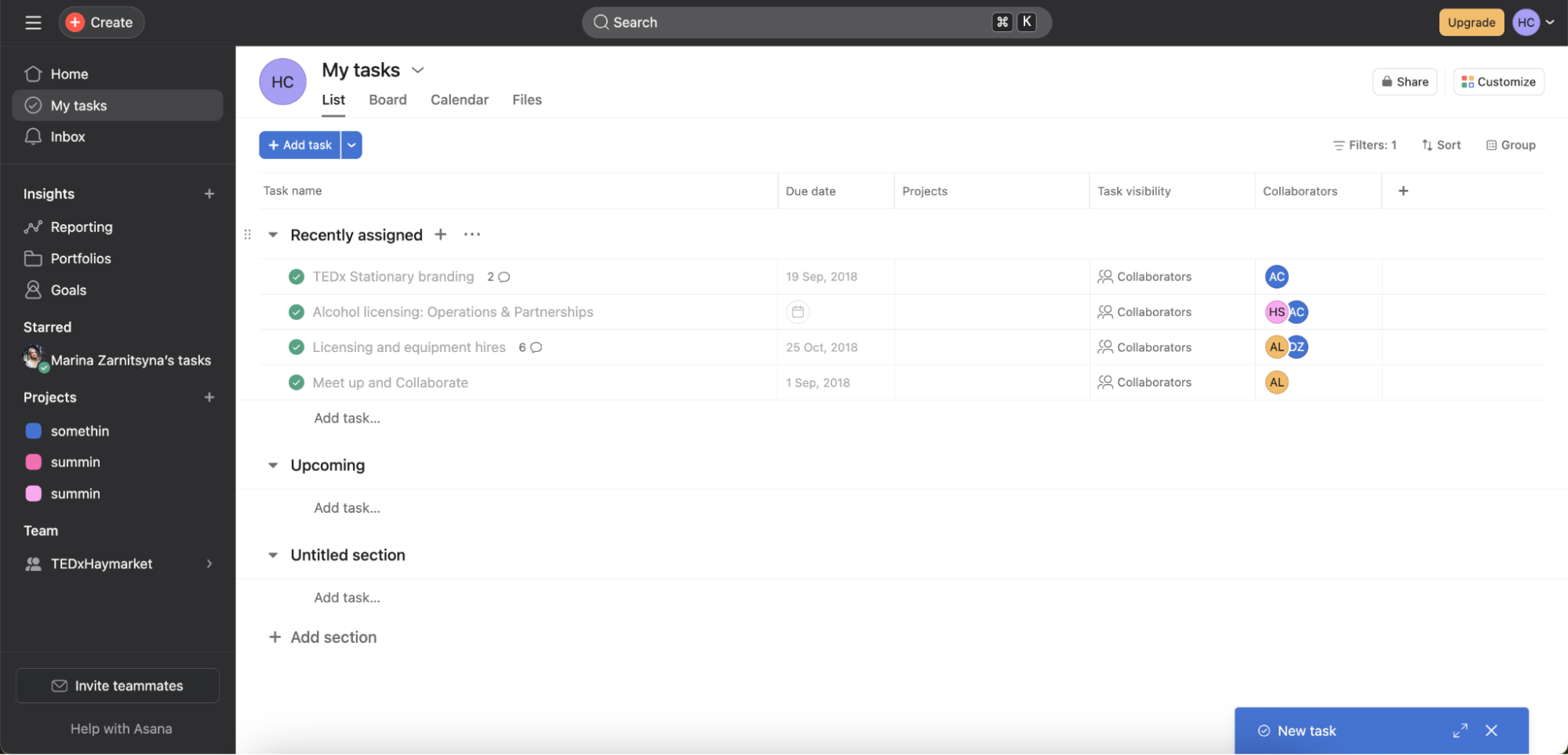Open comments on Licensing and equipment hires
This screenshot has height=755, width=1568.
530,347
